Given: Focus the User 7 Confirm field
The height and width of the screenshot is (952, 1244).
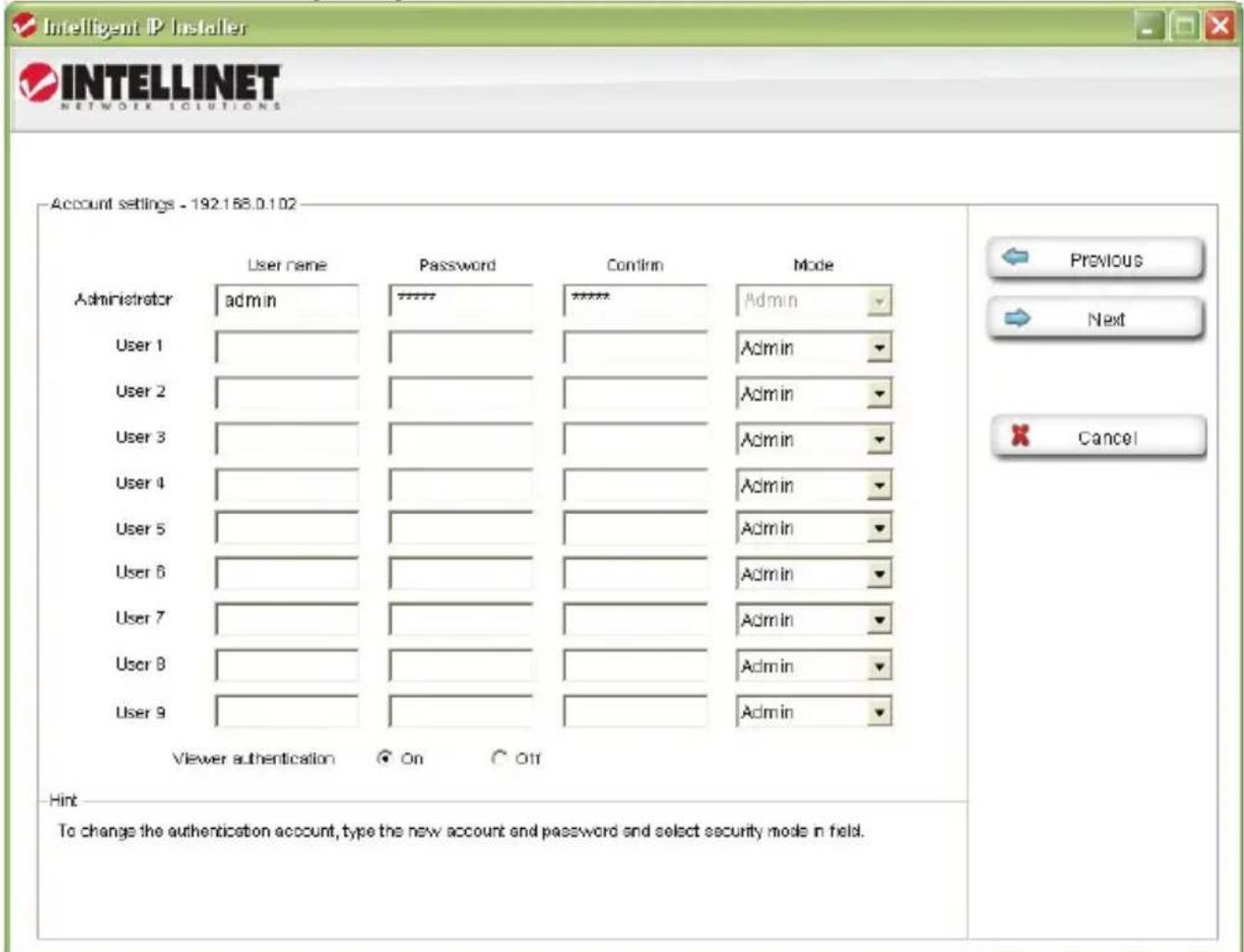Looking at the screenshot, I should click(635, 619).
